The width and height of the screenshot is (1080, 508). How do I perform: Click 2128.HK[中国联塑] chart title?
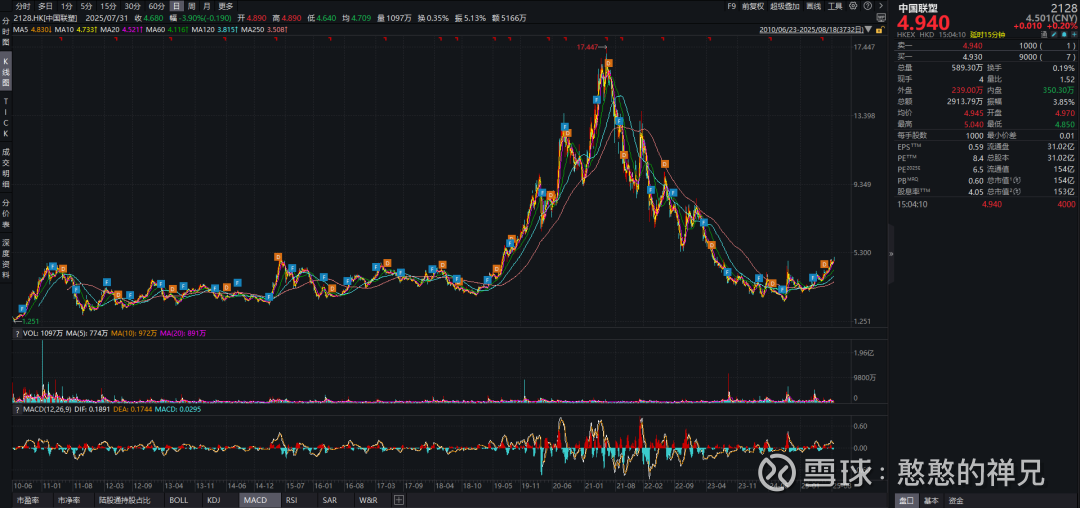[47, 19]
